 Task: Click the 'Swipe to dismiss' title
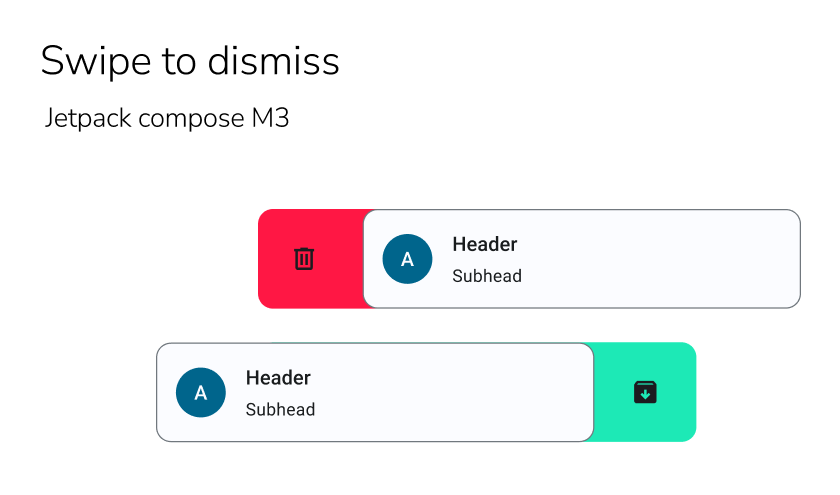[x=190, y=62]
